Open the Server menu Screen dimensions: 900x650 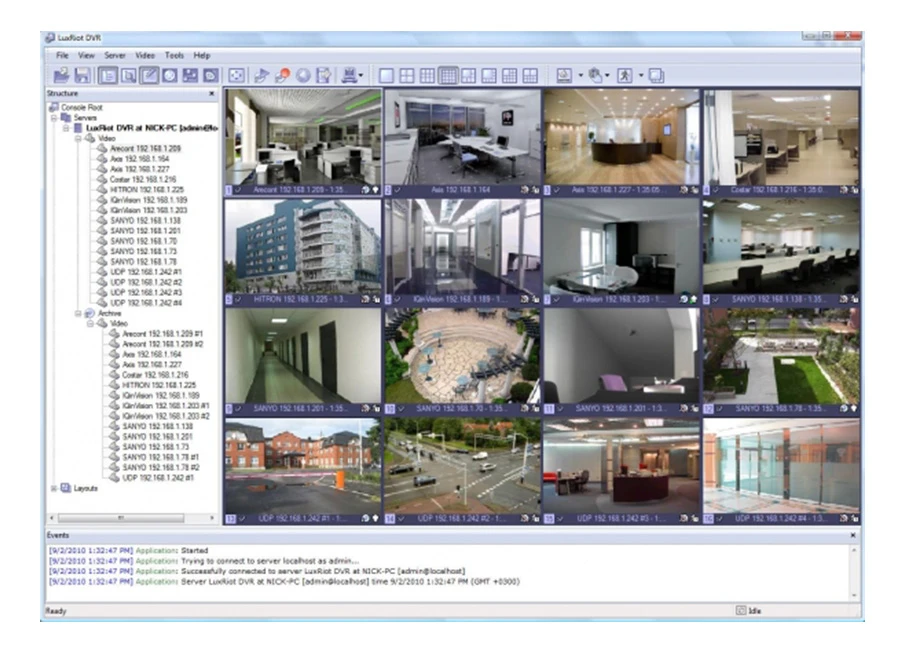pyautogui.click(x=115, y=56)
